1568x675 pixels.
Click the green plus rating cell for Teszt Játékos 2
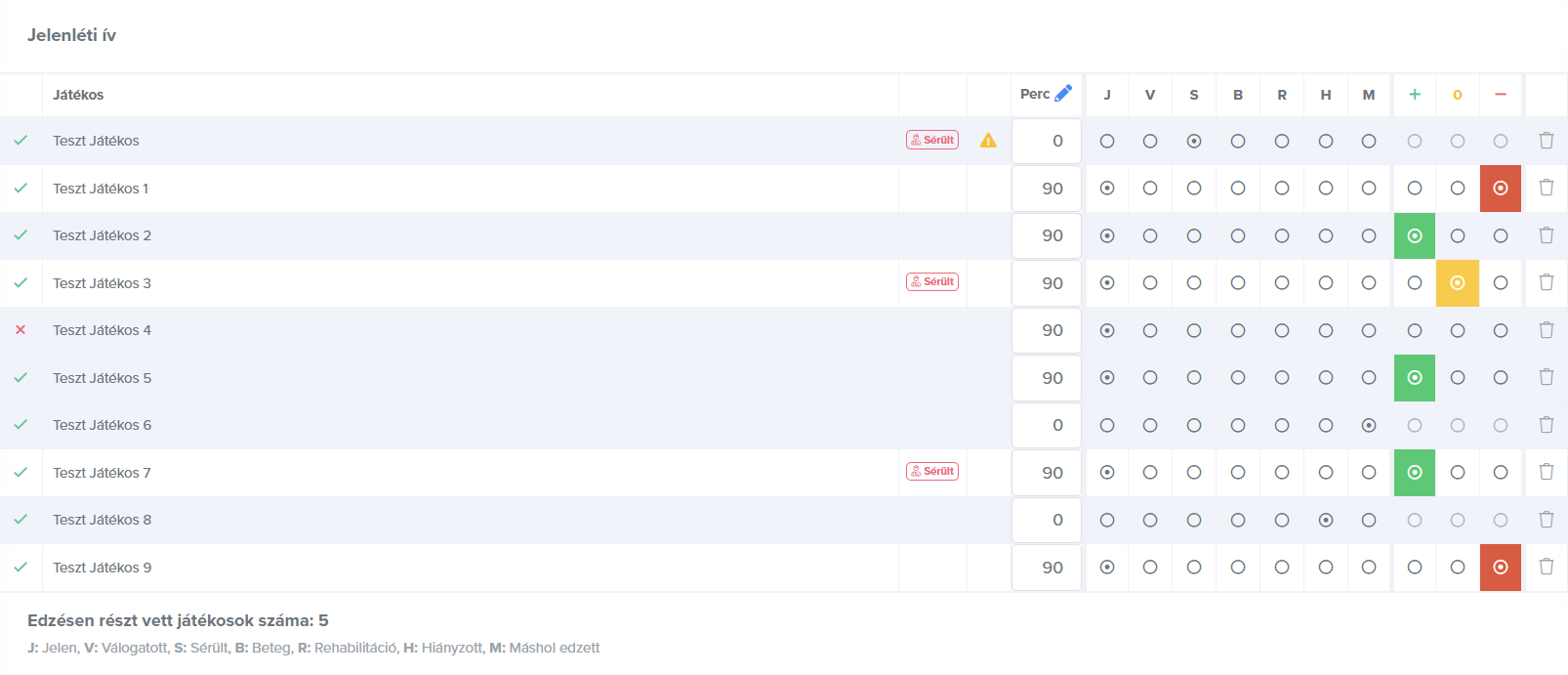pos(1415,235)
